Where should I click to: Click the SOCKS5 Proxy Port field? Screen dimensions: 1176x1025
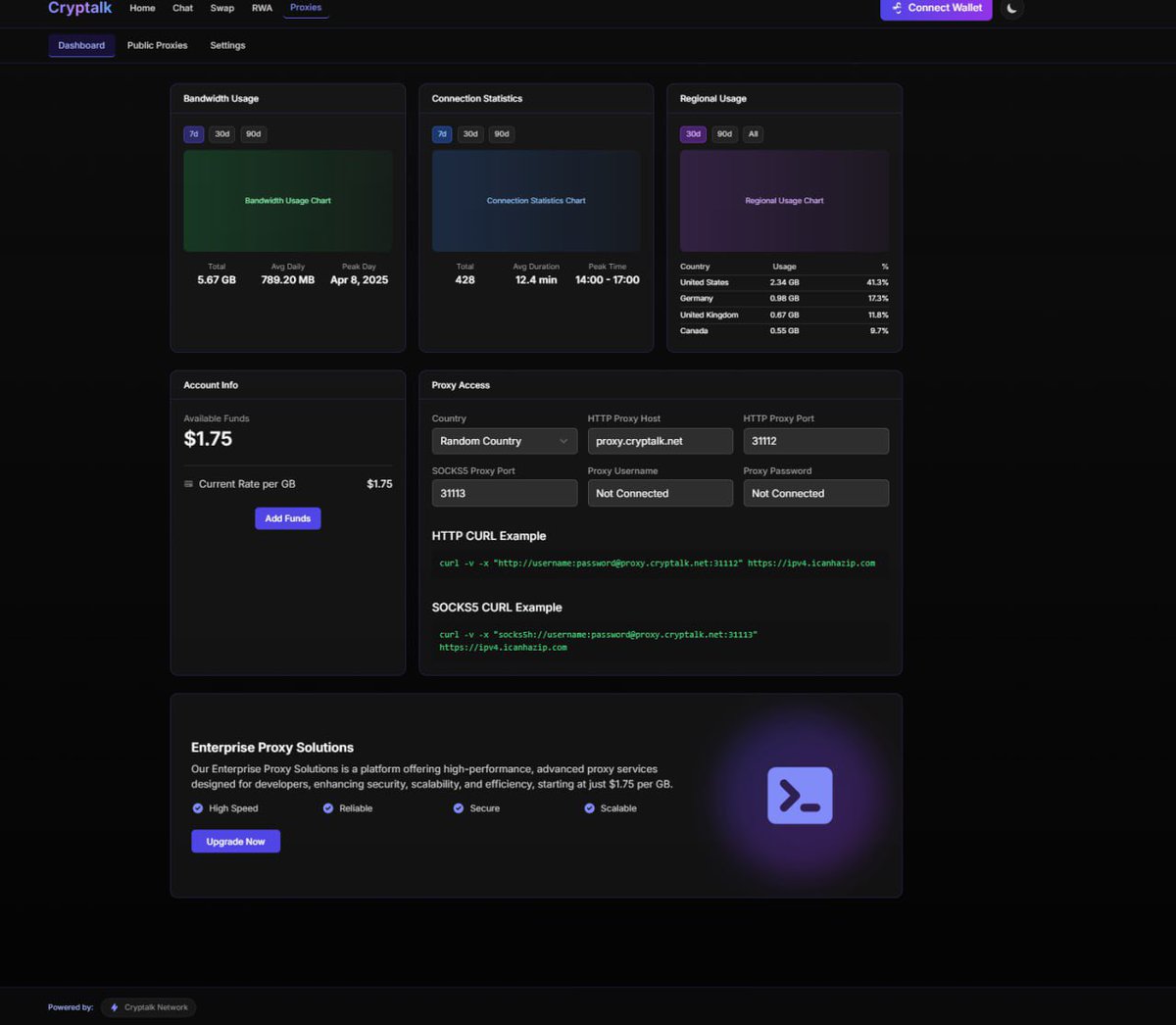[505, 493]
